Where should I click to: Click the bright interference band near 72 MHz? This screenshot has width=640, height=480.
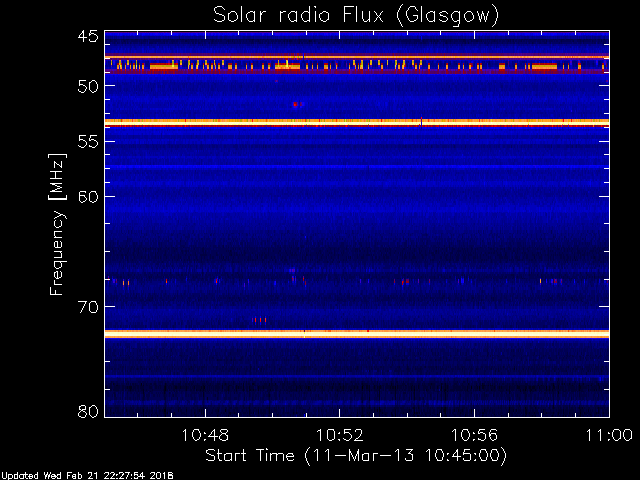(357, 334)
